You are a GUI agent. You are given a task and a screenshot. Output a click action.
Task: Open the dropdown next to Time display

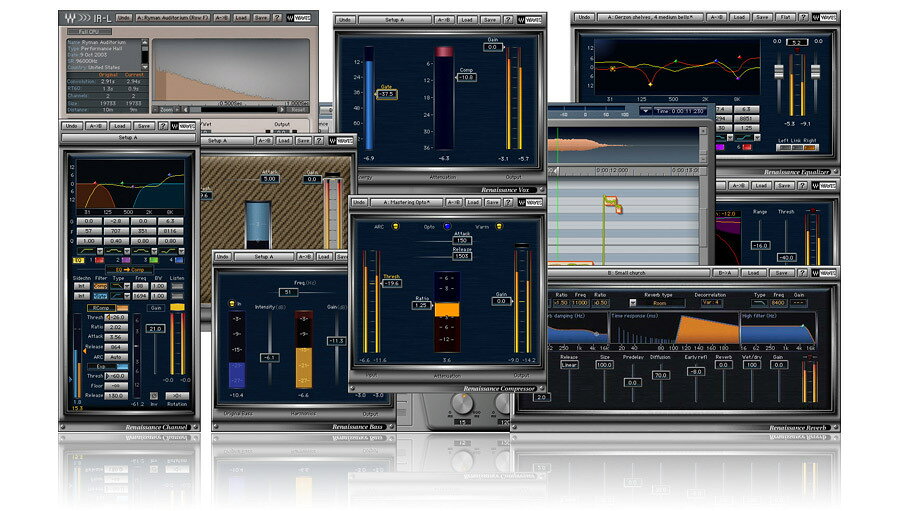645,111
